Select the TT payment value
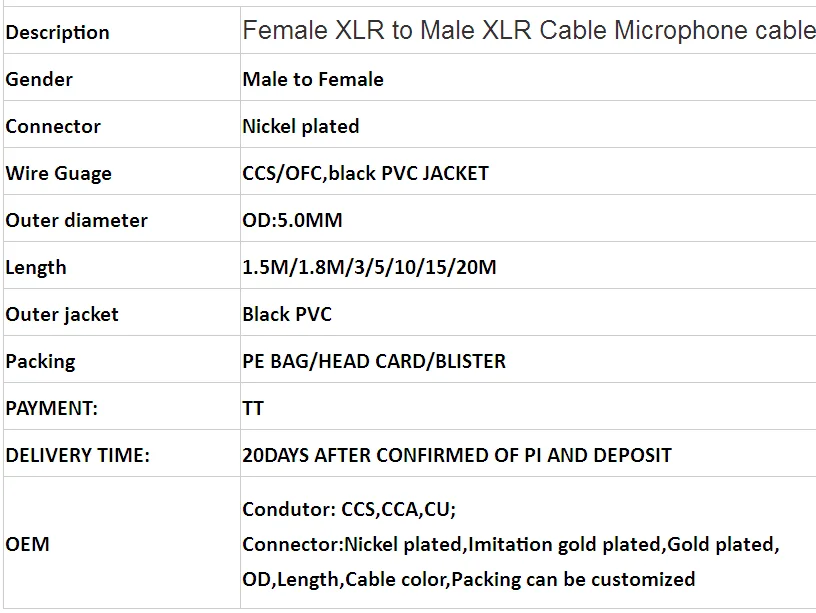The image size is (816, 613). 253,408
